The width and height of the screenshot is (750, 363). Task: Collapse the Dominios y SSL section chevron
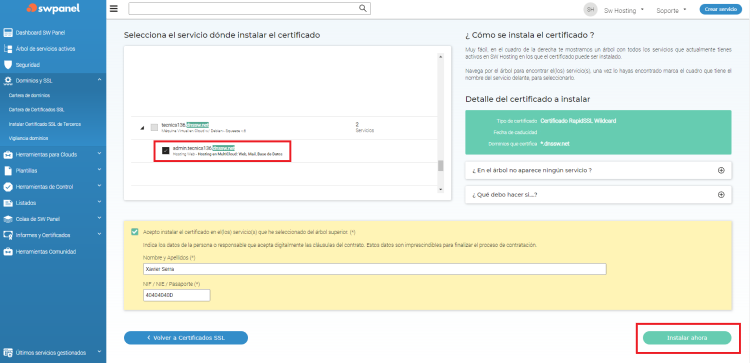(x=99, y=80)
